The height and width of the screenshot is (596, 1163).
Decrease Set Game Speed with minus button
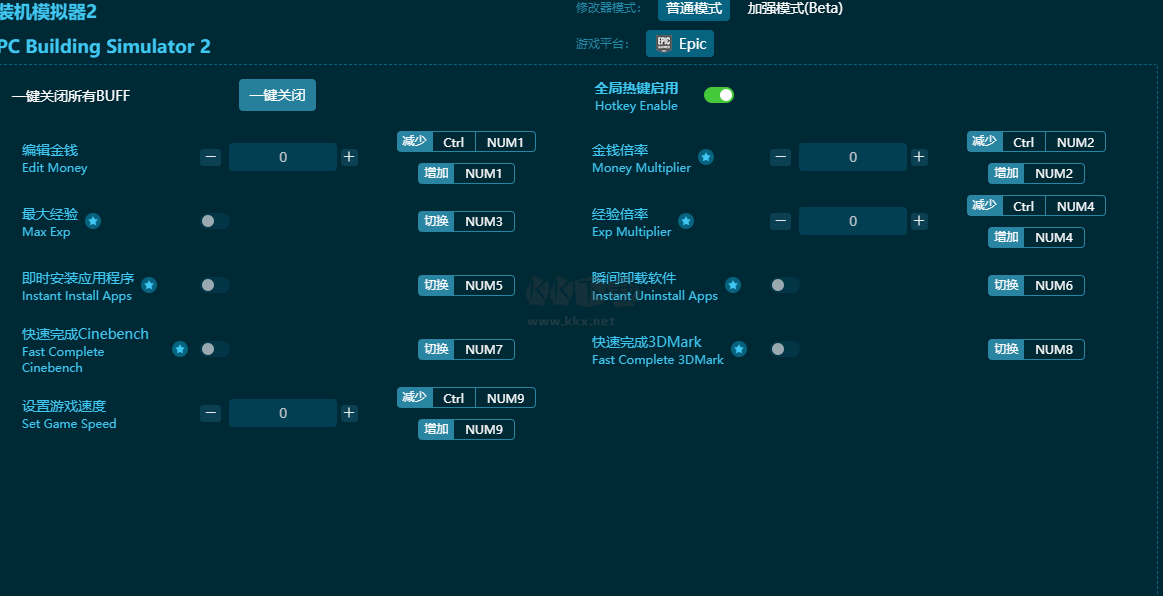click(x=211, y=413)
